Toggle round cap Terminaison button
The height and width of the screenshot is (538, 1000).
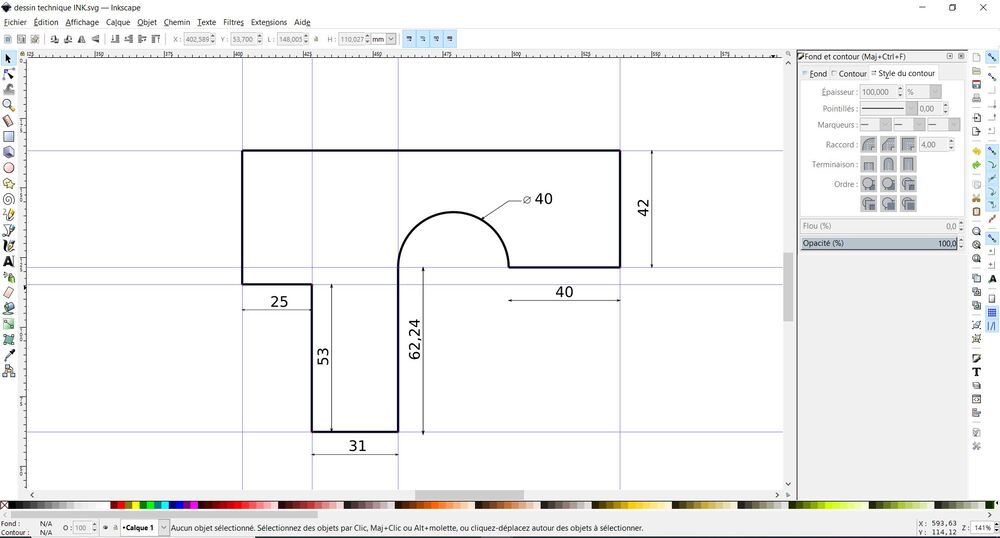coord(888,164)
